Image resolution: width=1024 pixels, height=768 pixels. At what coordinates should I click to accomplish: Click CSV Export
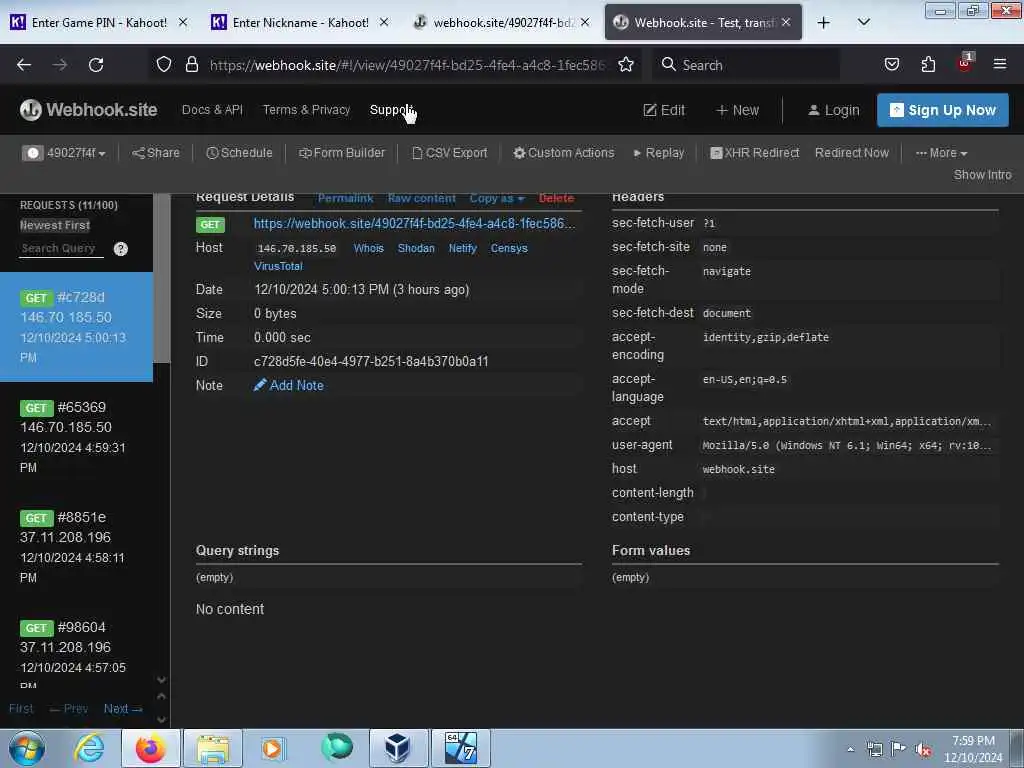pyautogui.click(x=450, y=153)
